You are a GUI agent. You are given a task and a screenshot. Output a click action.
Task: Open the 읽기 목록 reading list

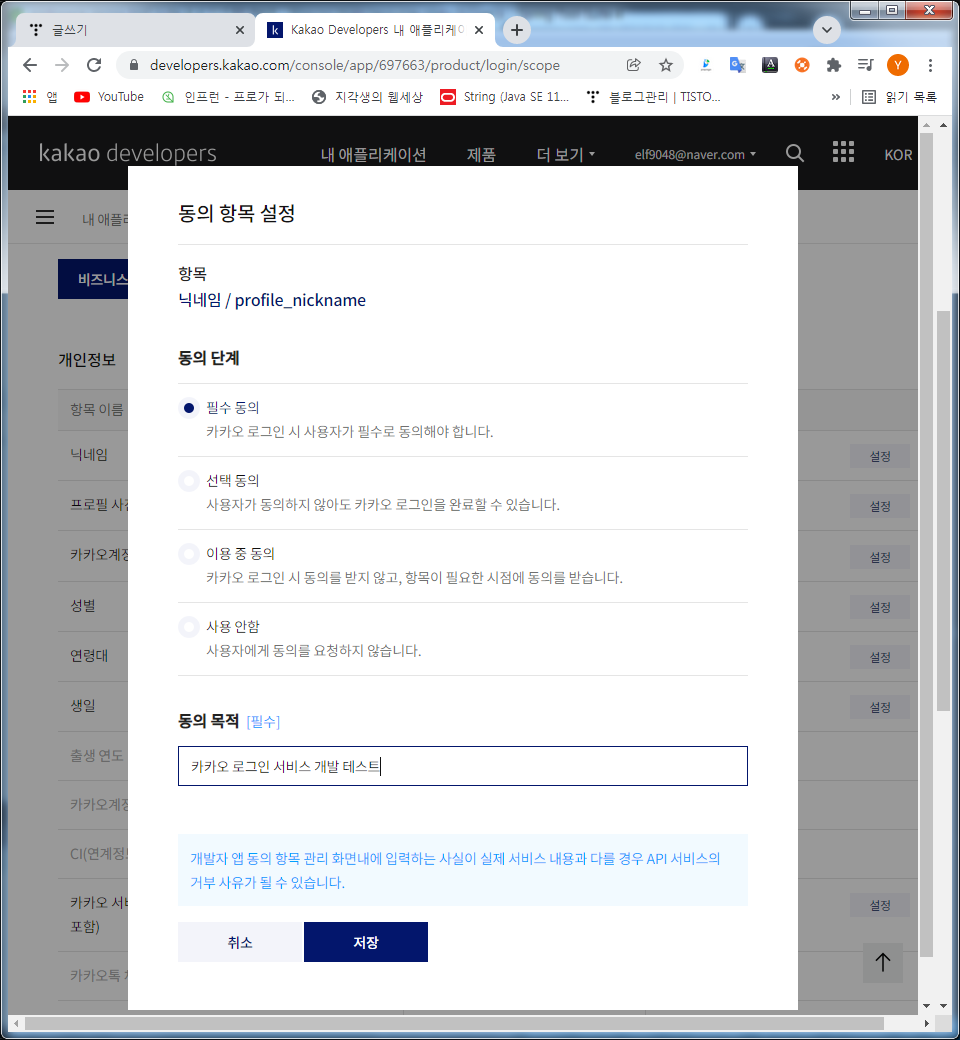click(899, 97)
